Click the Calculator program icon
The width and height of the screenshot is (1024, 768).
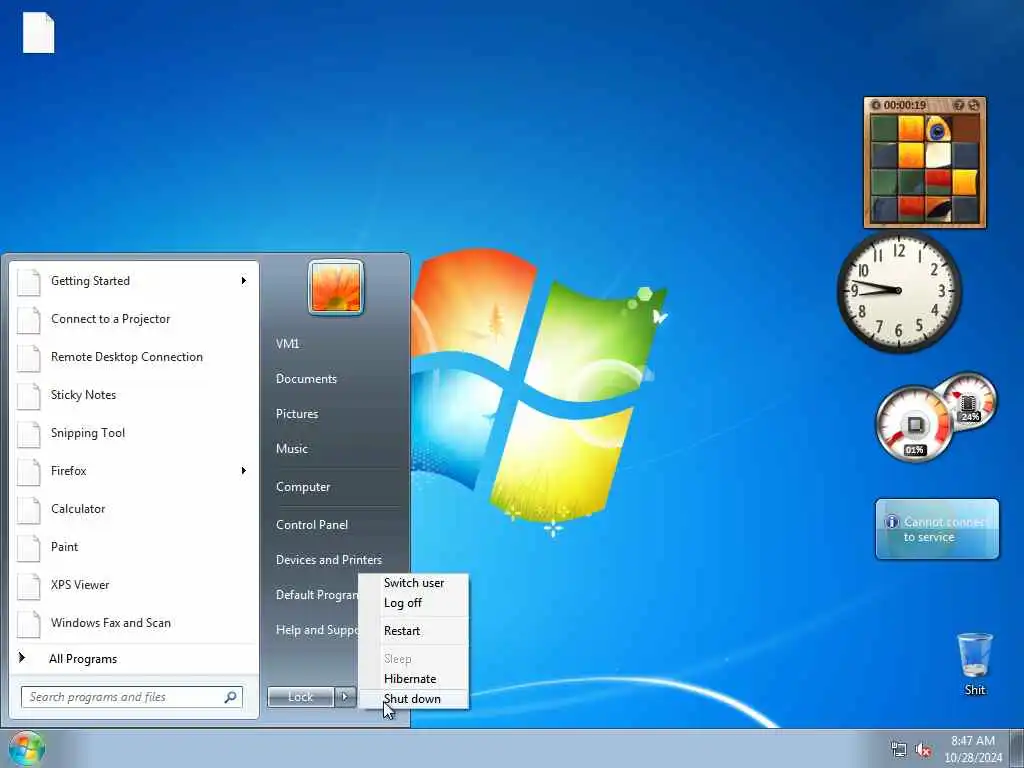pos(29,509)
